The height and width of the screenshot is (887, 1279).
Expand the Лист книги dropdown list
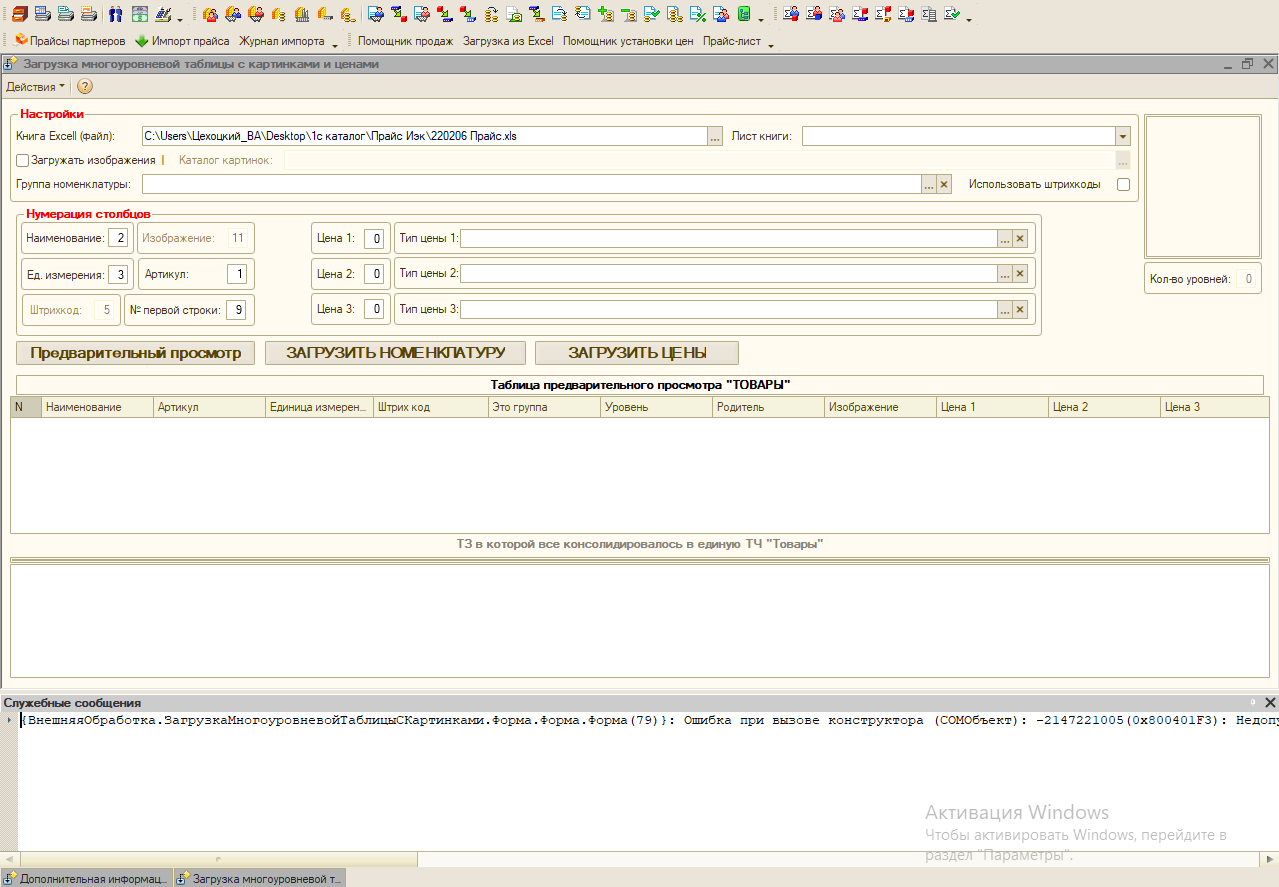(1123, 136)
